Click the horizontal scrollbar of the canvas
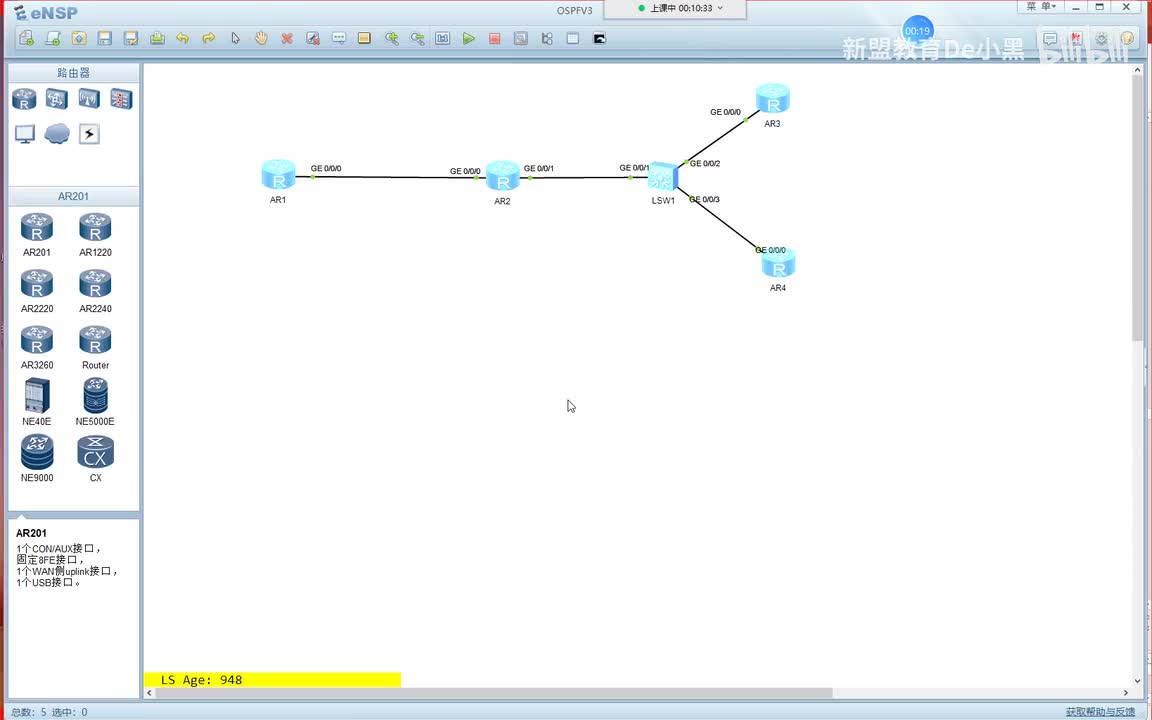Screen dimensions: 1152x720 494,693
